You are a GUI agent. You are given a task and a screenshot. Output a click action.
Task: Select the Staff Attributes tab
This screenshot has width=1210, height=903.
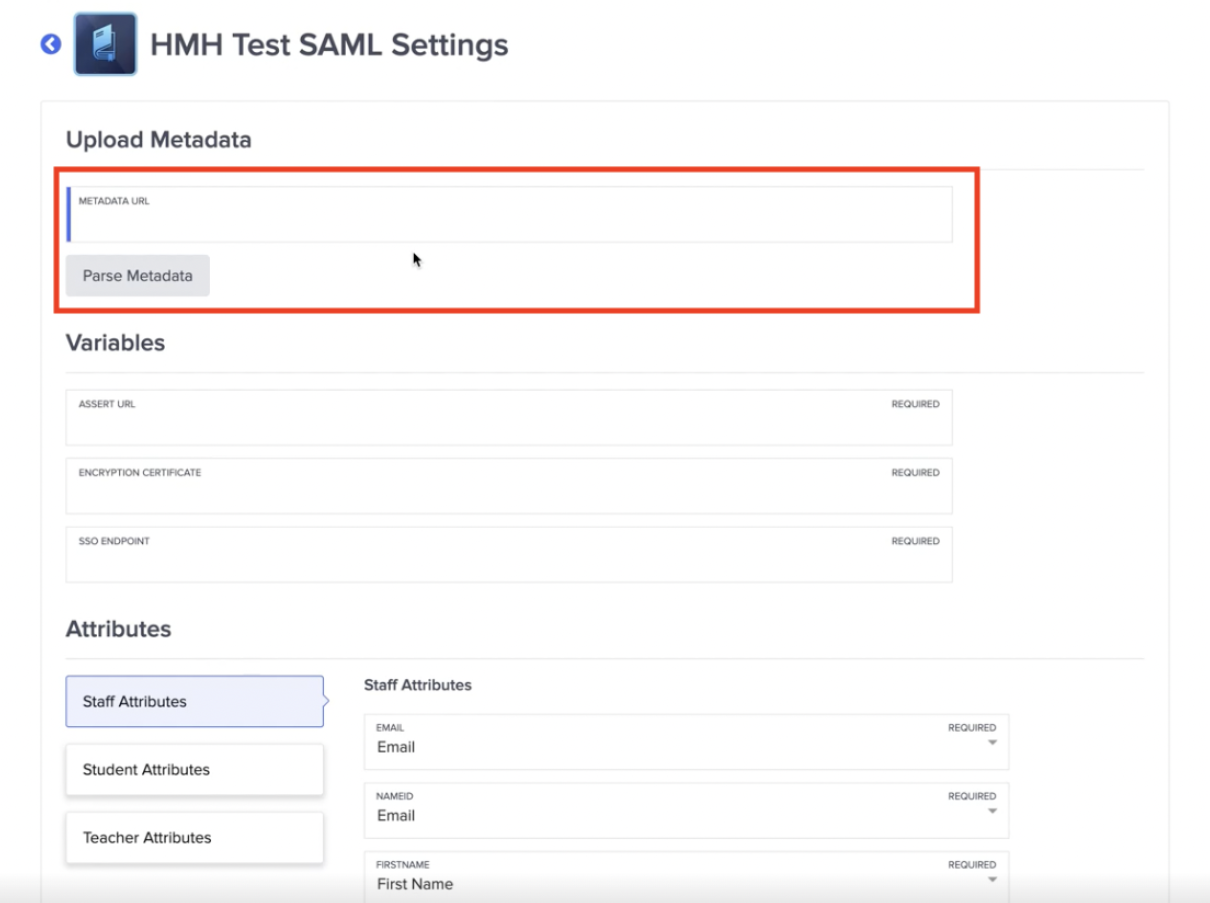coord(194,701)
